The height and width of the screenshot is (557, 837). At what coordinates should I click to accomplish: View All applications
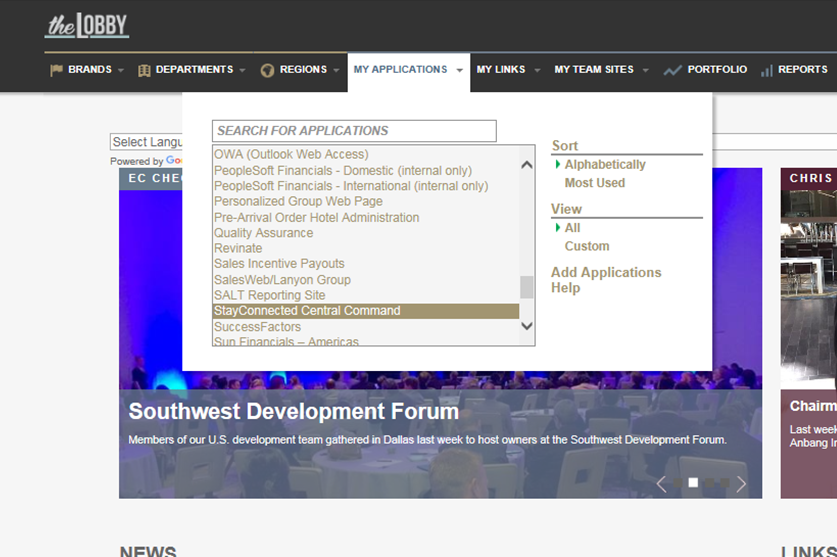572,228
